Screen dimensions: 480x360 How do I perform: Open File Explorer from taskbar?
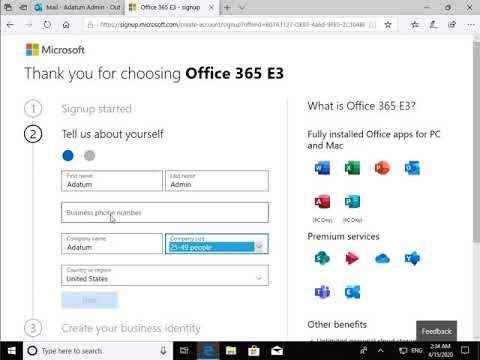coord(231,351)
